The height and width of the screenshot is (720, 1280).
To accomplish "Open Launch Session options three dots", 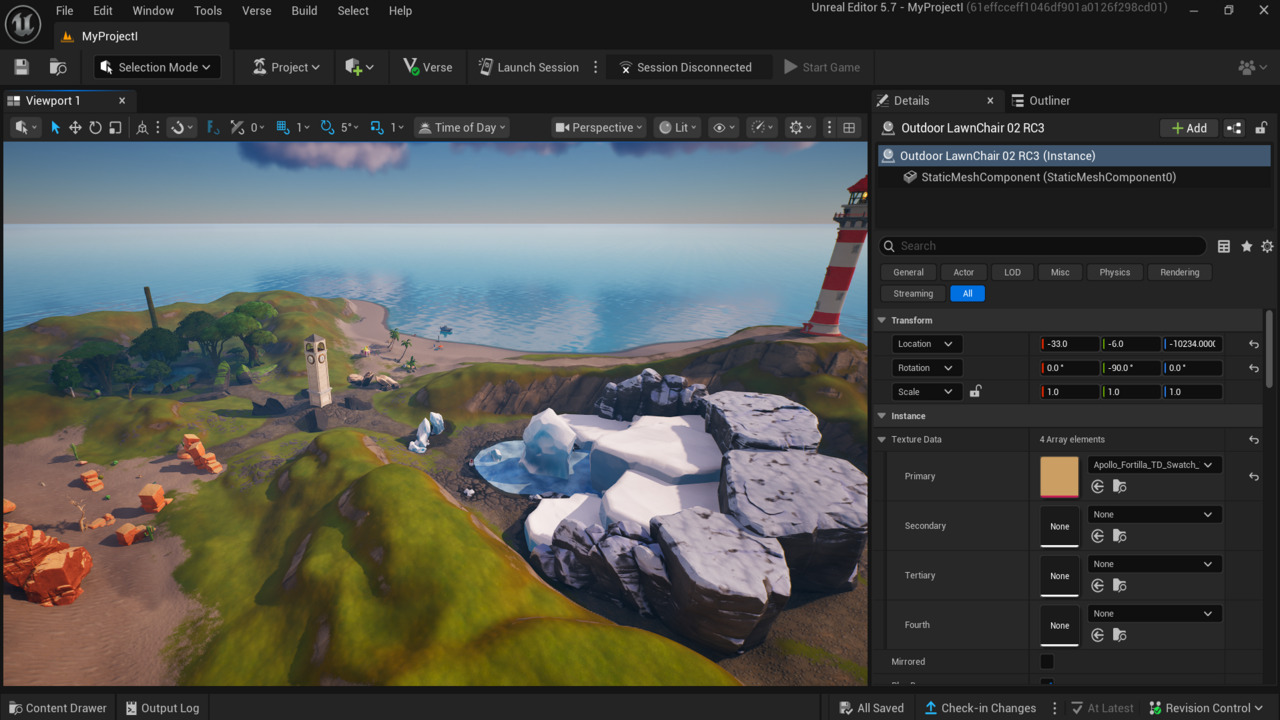I will point(596,67).
